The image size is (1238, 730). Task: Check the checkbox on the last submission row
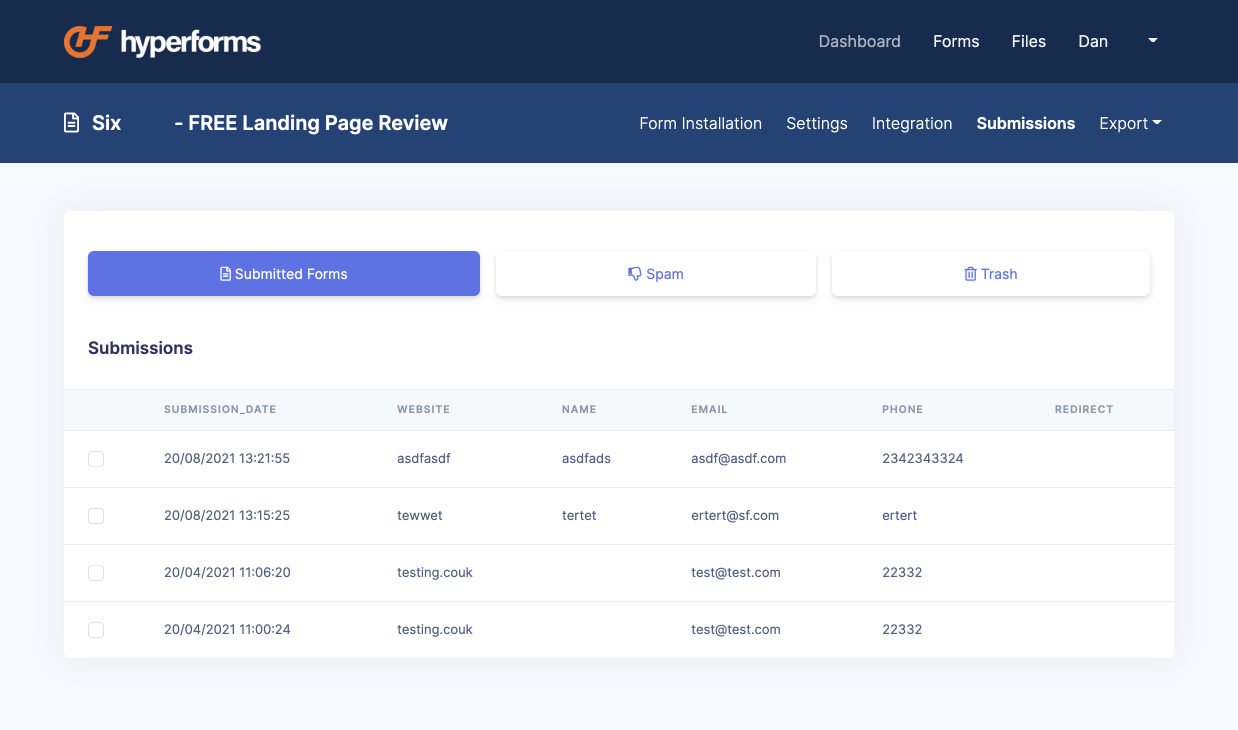click(x=96, y=630)
